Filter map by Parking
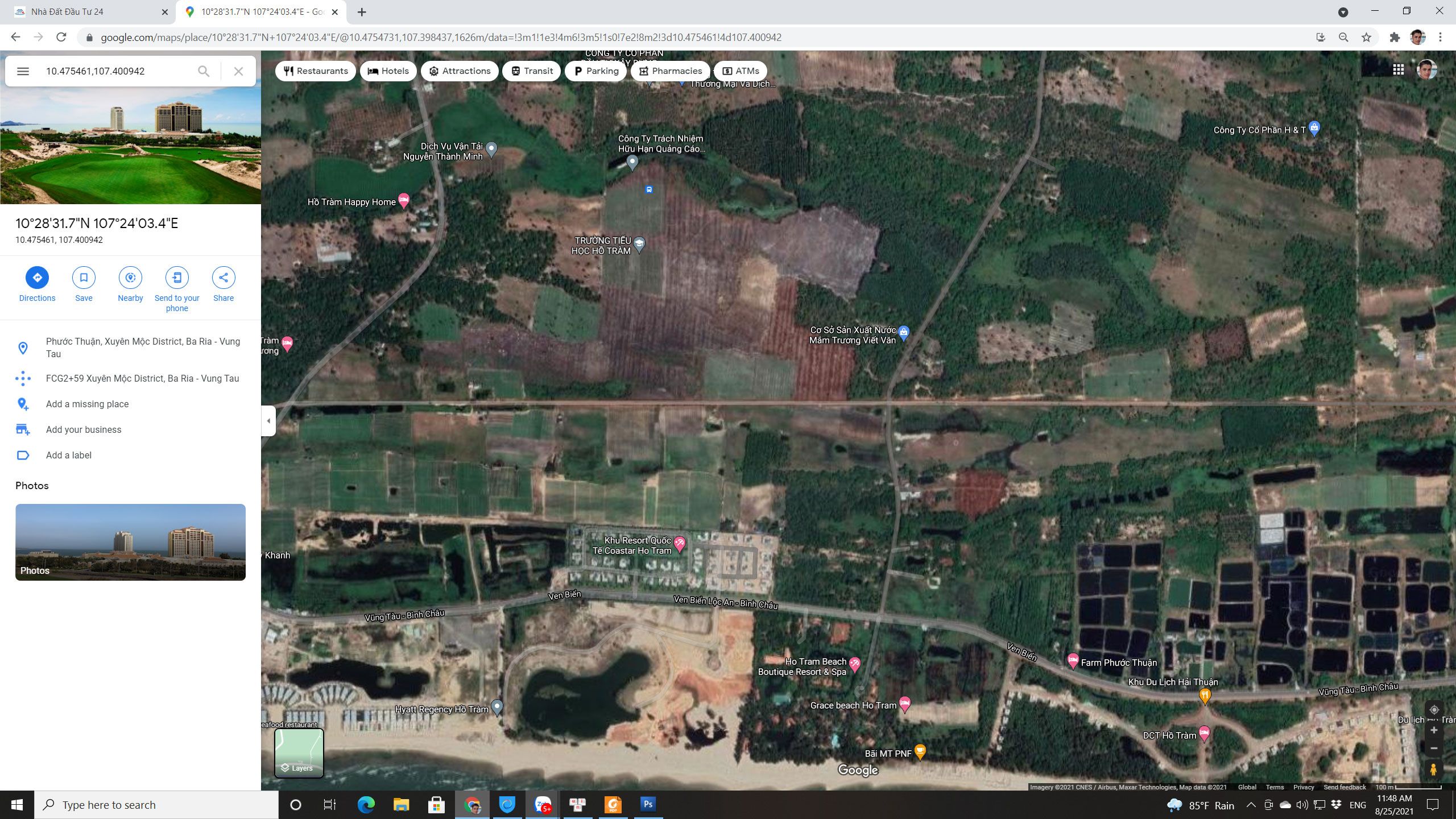The image size is (1456, 819). (596, 71)
